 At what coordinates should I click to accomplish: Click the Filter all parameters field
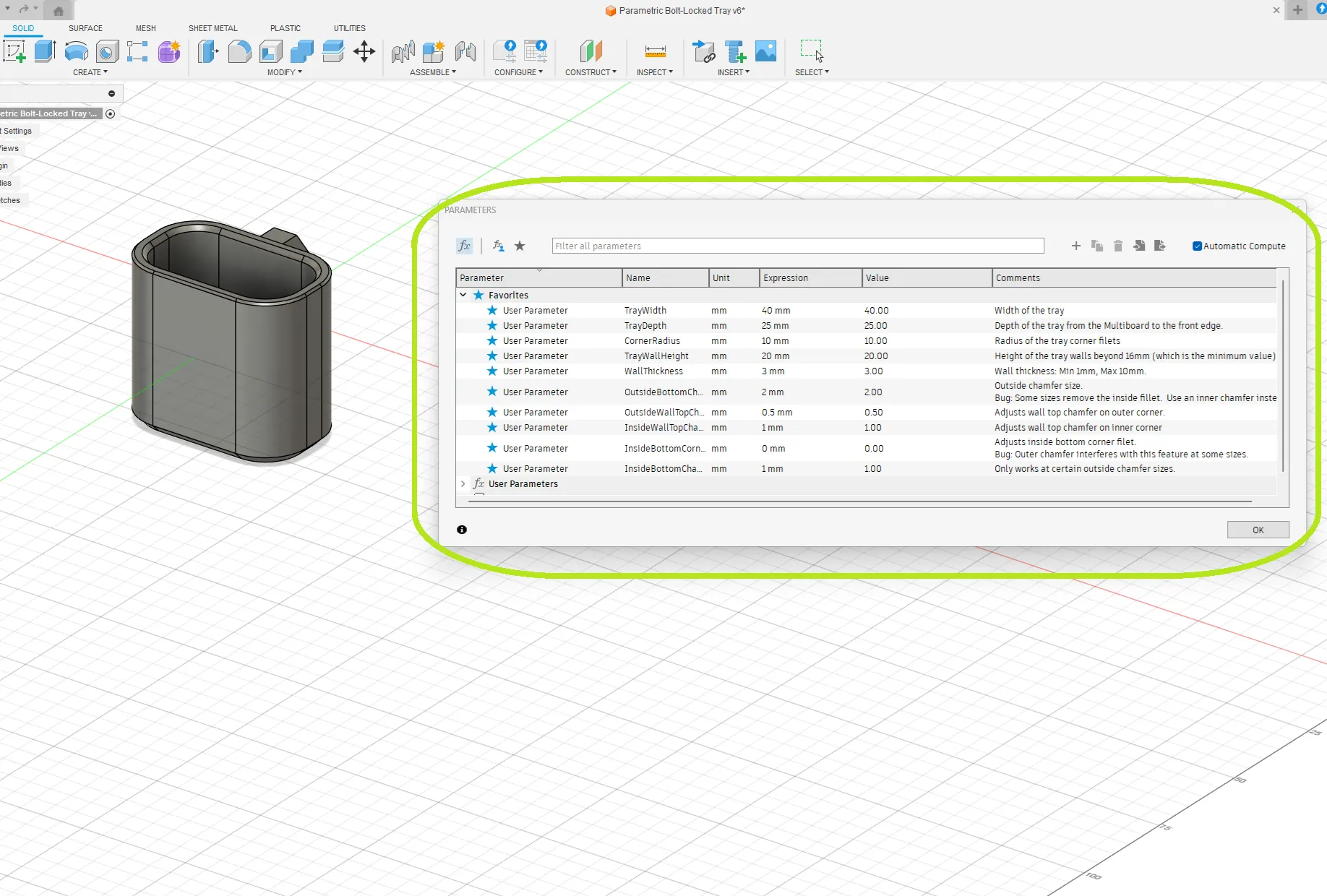tap(795, 246)
